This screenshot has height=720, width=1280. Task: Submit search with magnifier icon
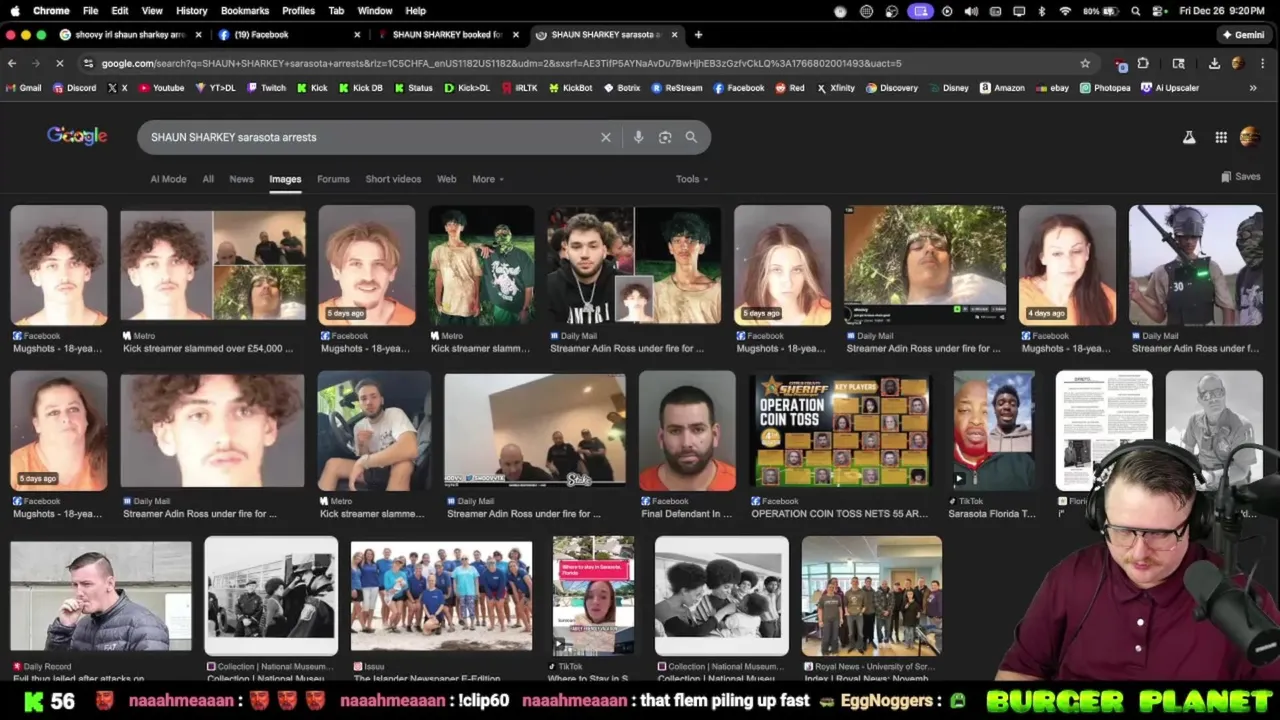tap(691, 137)
